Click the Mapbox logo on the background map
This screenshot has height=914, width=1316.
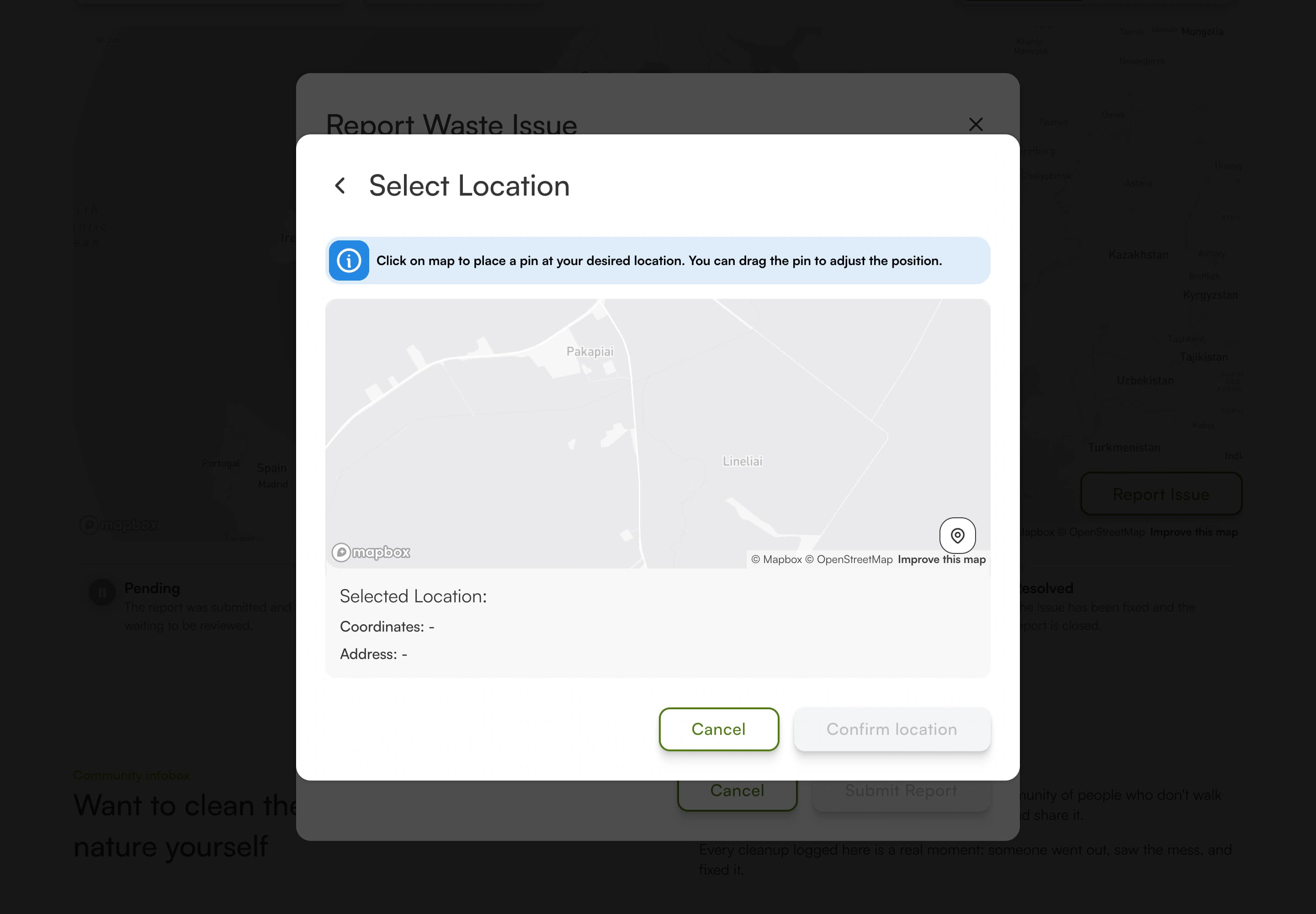[119, 525]
